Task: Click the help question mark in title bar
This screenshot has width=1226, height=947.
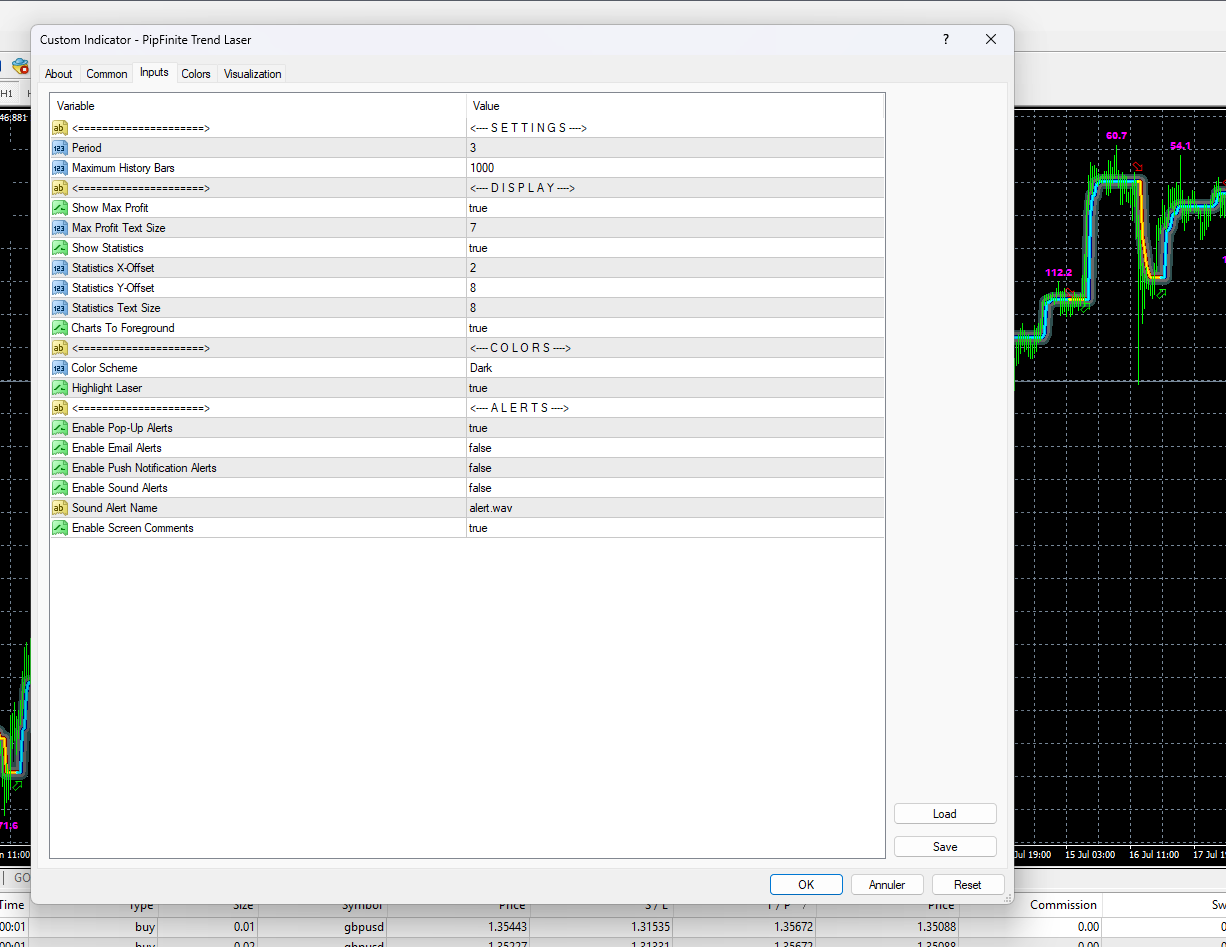Action: tap(946, 39)
